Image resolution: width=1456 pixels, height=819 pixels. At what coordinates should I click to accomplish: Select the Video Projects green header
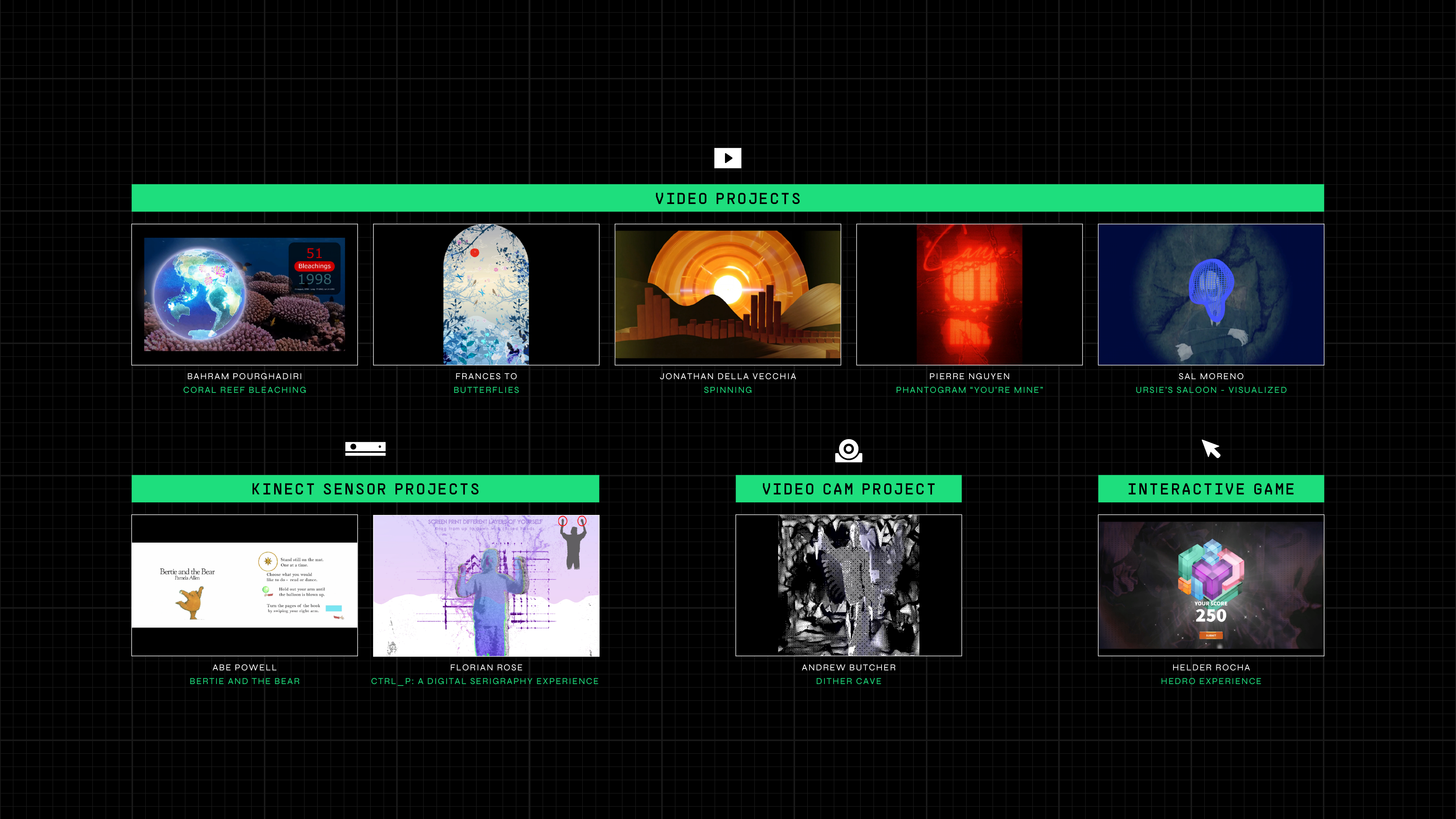tap(728, 198)
